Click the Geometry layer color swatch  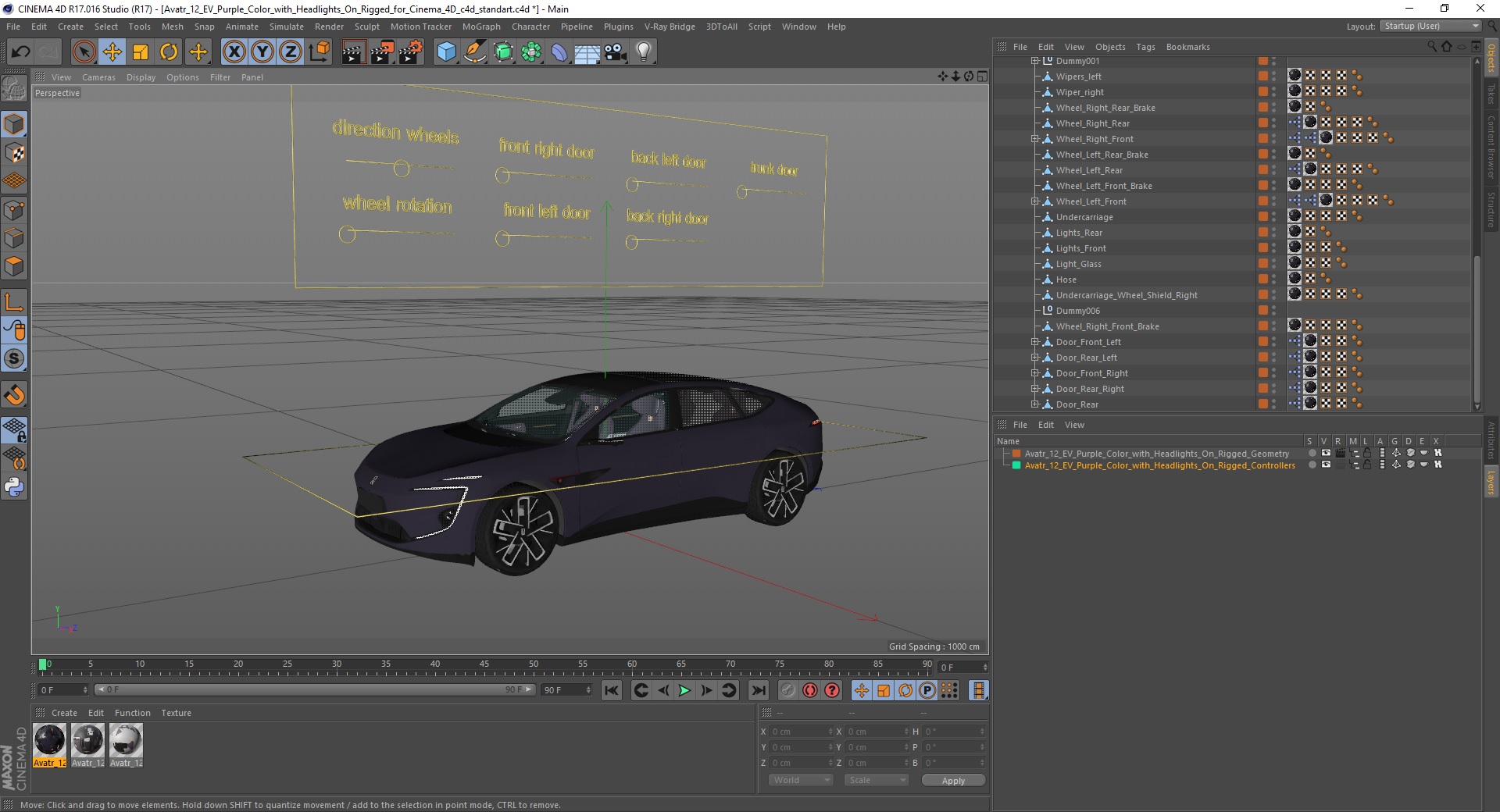pyautogui.click(x=1016, y=454)
